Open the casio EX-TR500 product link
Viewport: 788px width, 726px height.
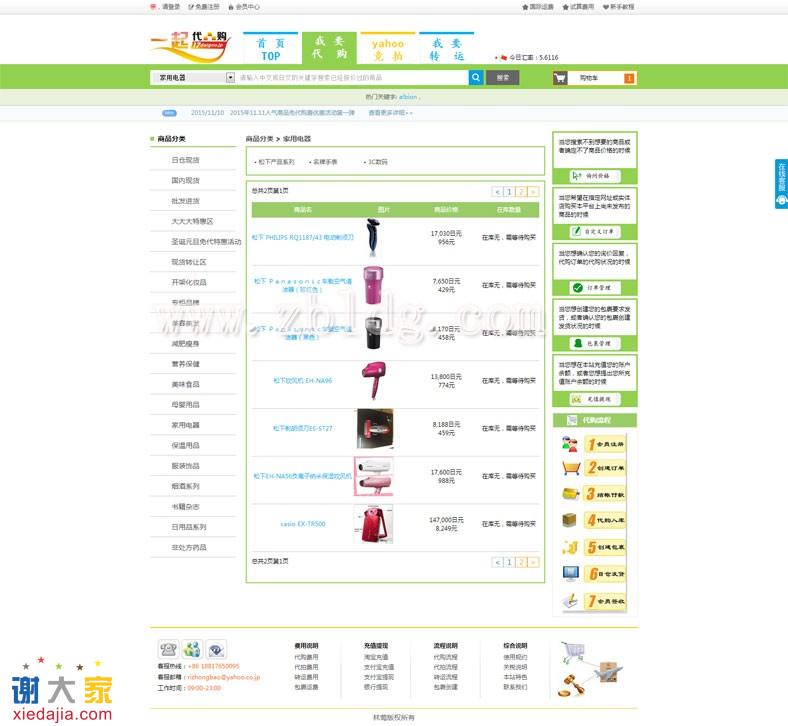point(302,524)
